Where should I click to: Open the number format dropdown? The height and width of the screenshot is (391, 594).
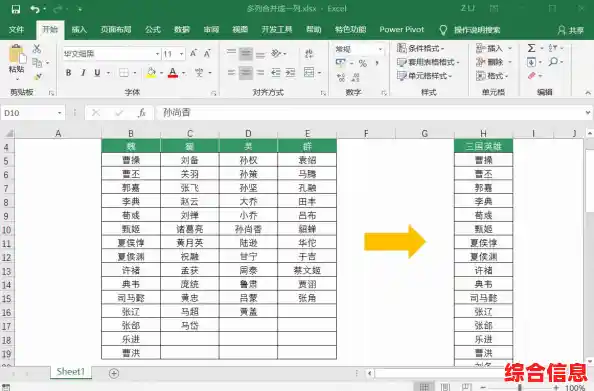point(380,49)
